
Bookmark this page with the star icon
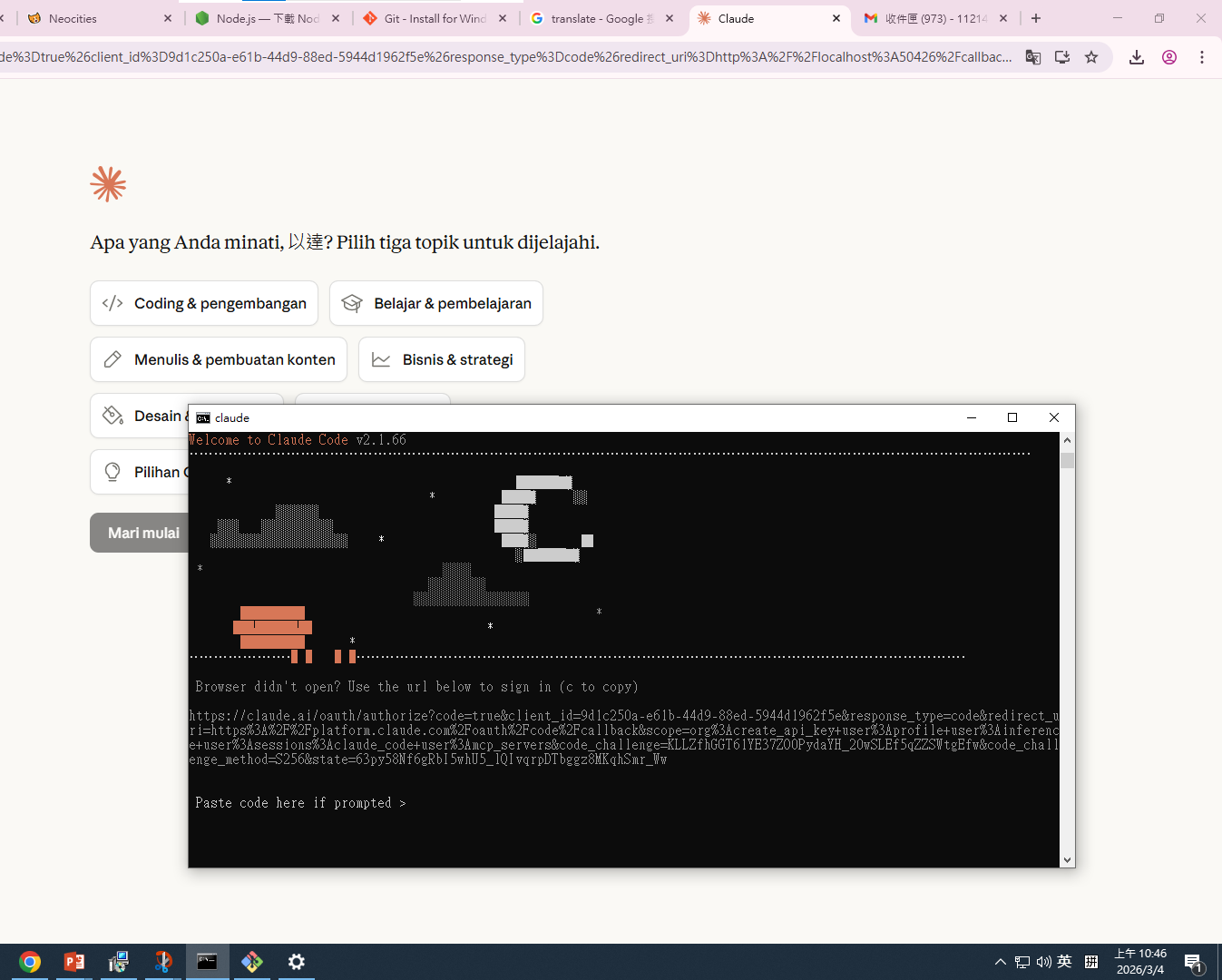click(x=1091, y=57)
